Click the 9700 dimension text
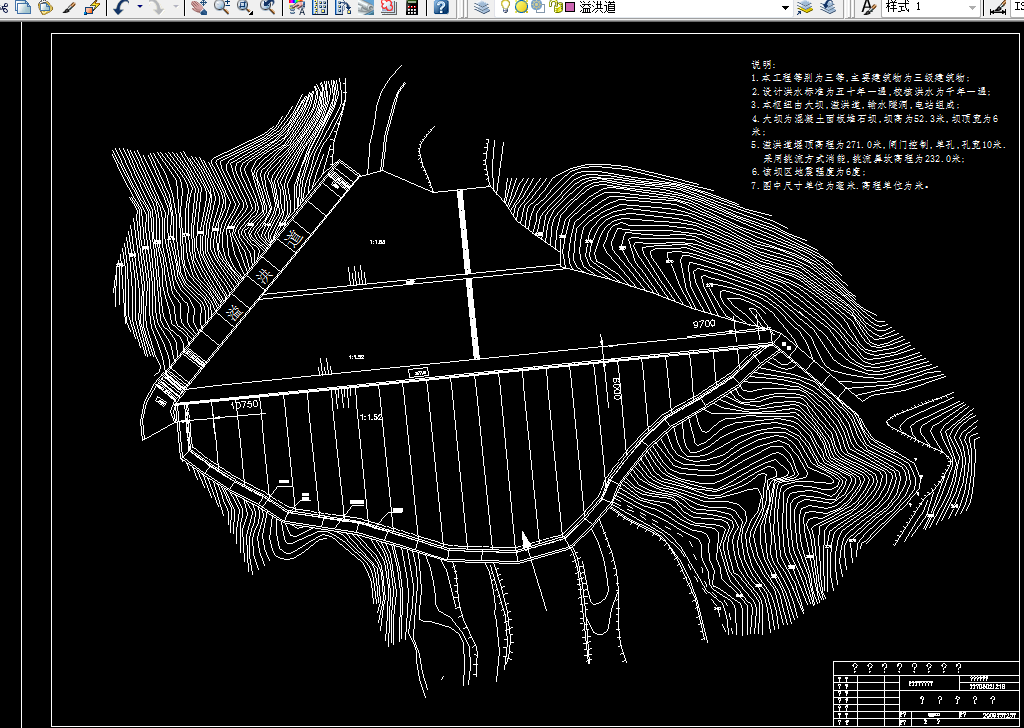This screenshot has height=728, width=1024. (704, 324)
